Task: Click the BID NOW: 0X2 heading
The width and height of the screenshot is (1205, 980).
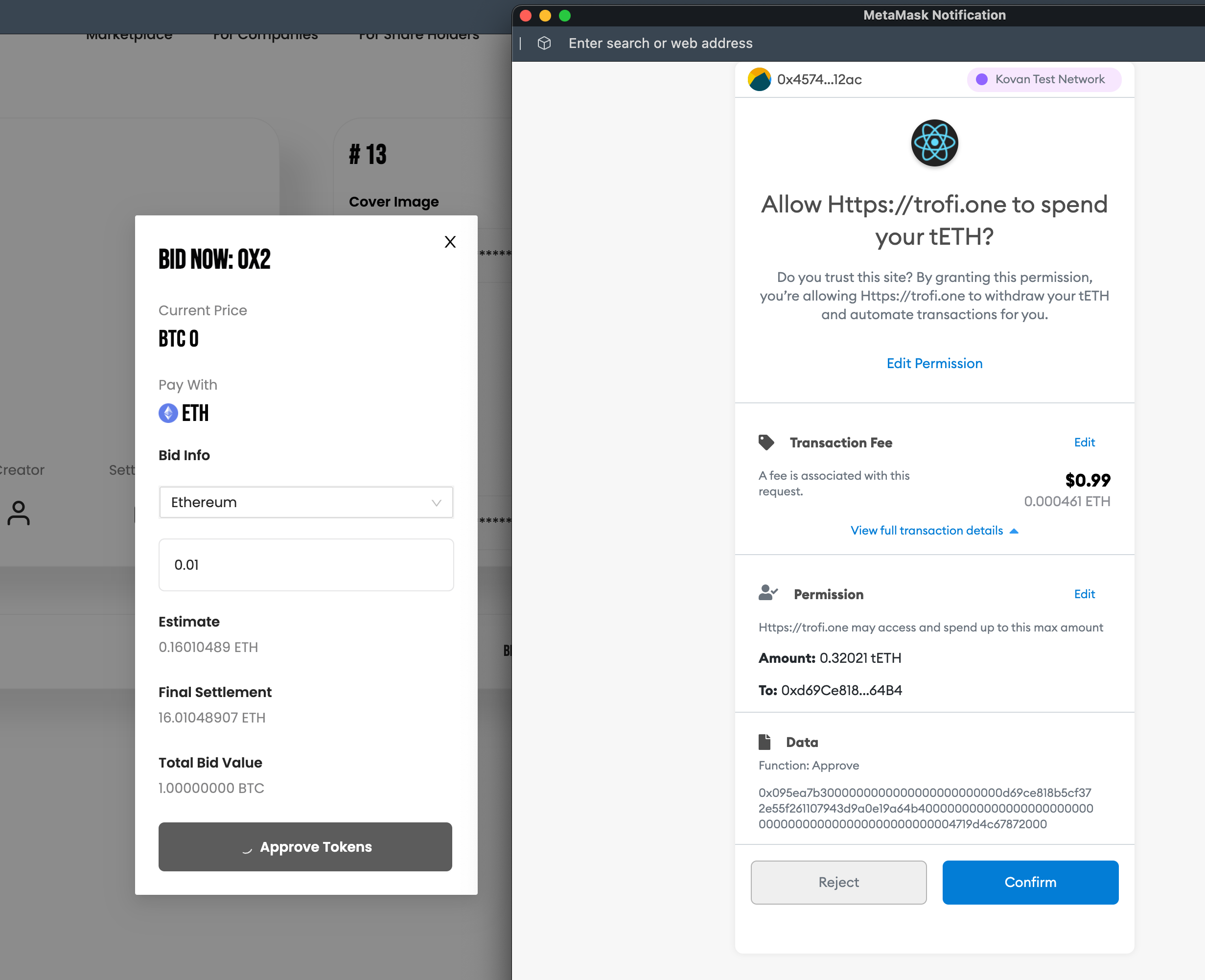Action: coord(214,259)
